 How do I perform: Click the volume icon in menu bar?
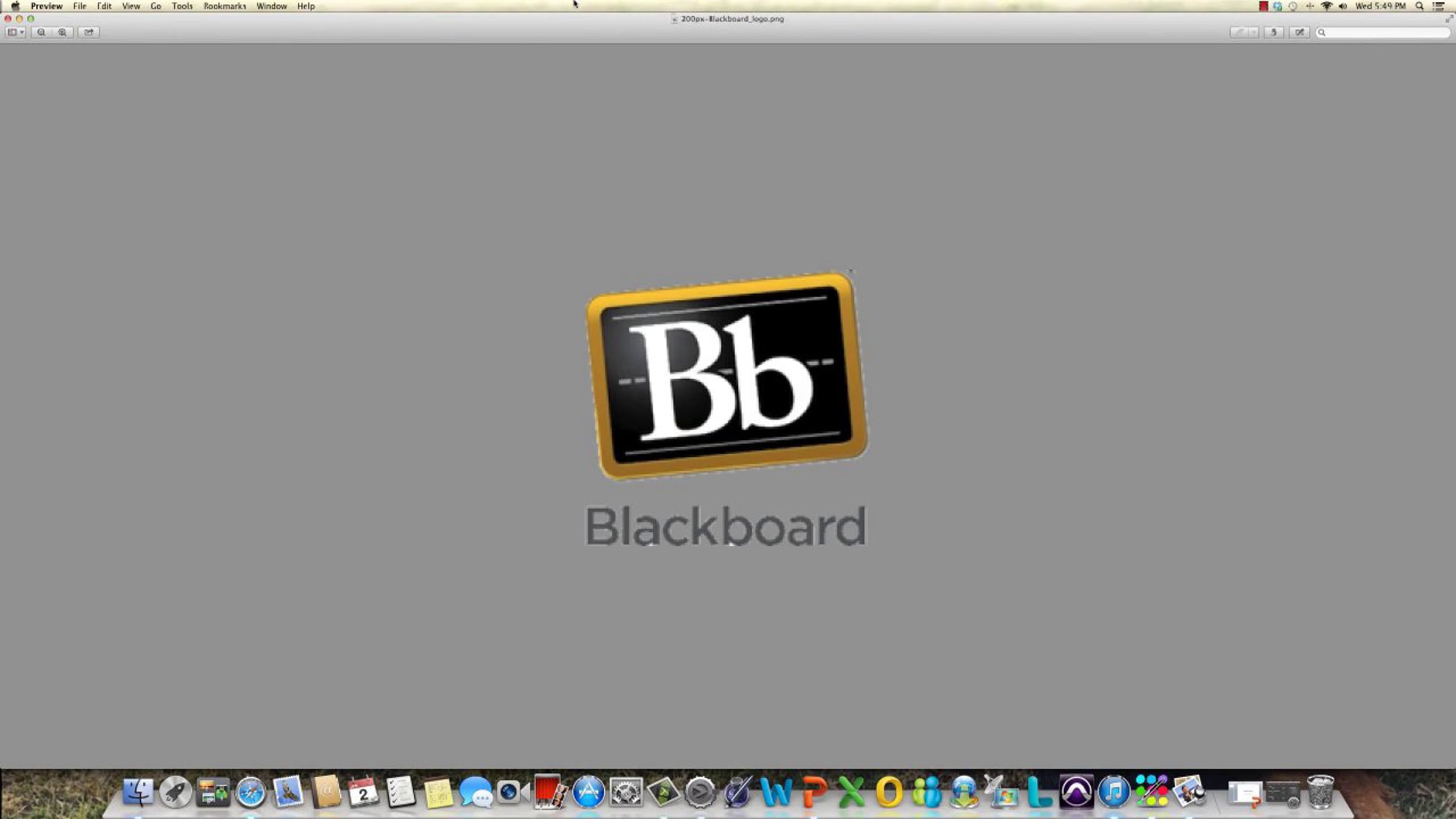pos(1343,6)
